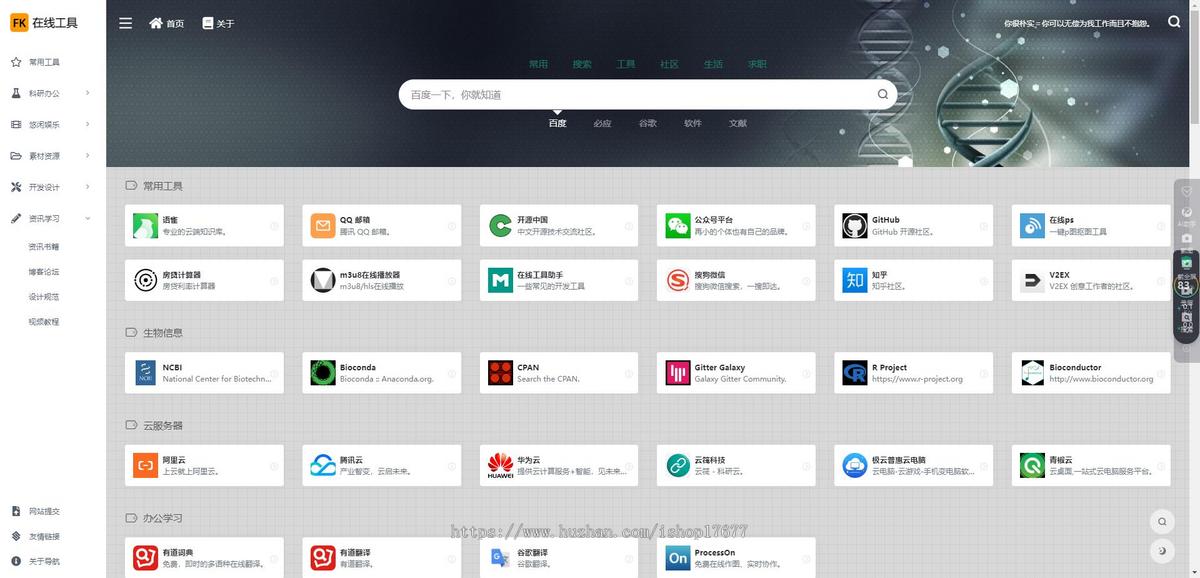Open the Bioconda card
The height and width of the screenshot is (578, 1200).
tap(382, 373)
